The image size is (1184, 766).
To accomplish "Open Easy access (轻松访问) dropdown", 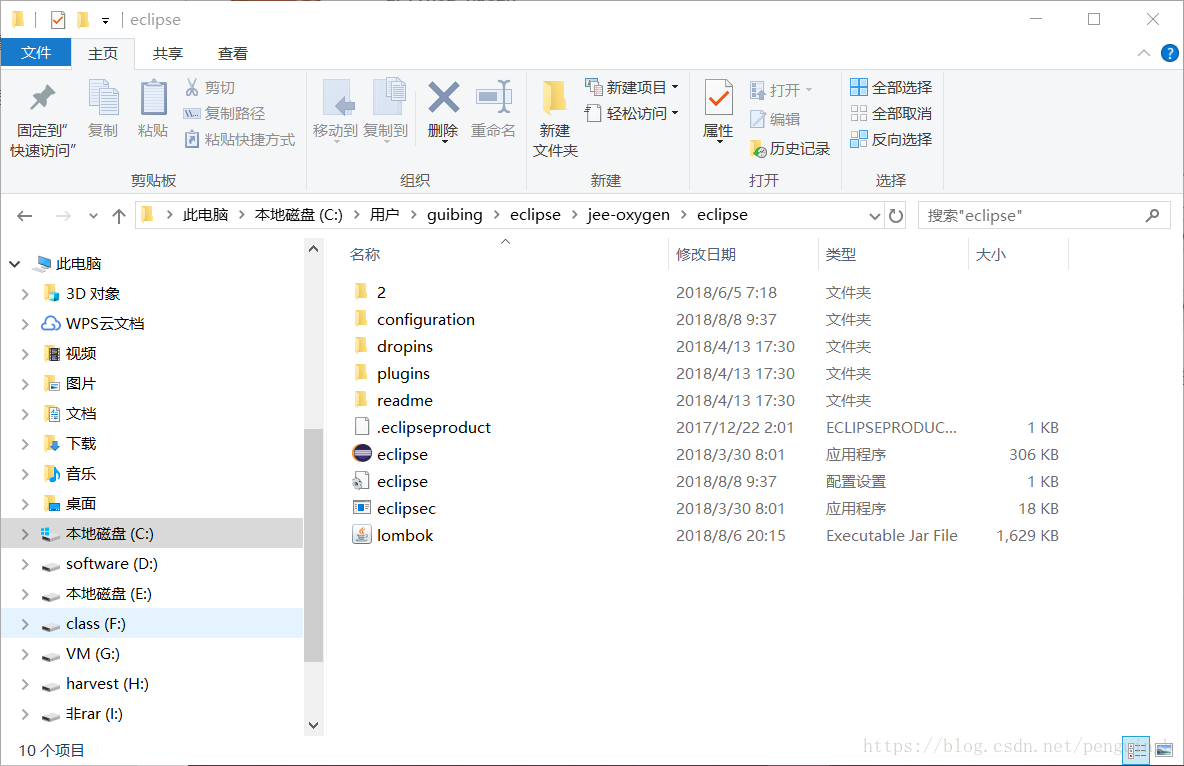I will click(x=632, y=113).
